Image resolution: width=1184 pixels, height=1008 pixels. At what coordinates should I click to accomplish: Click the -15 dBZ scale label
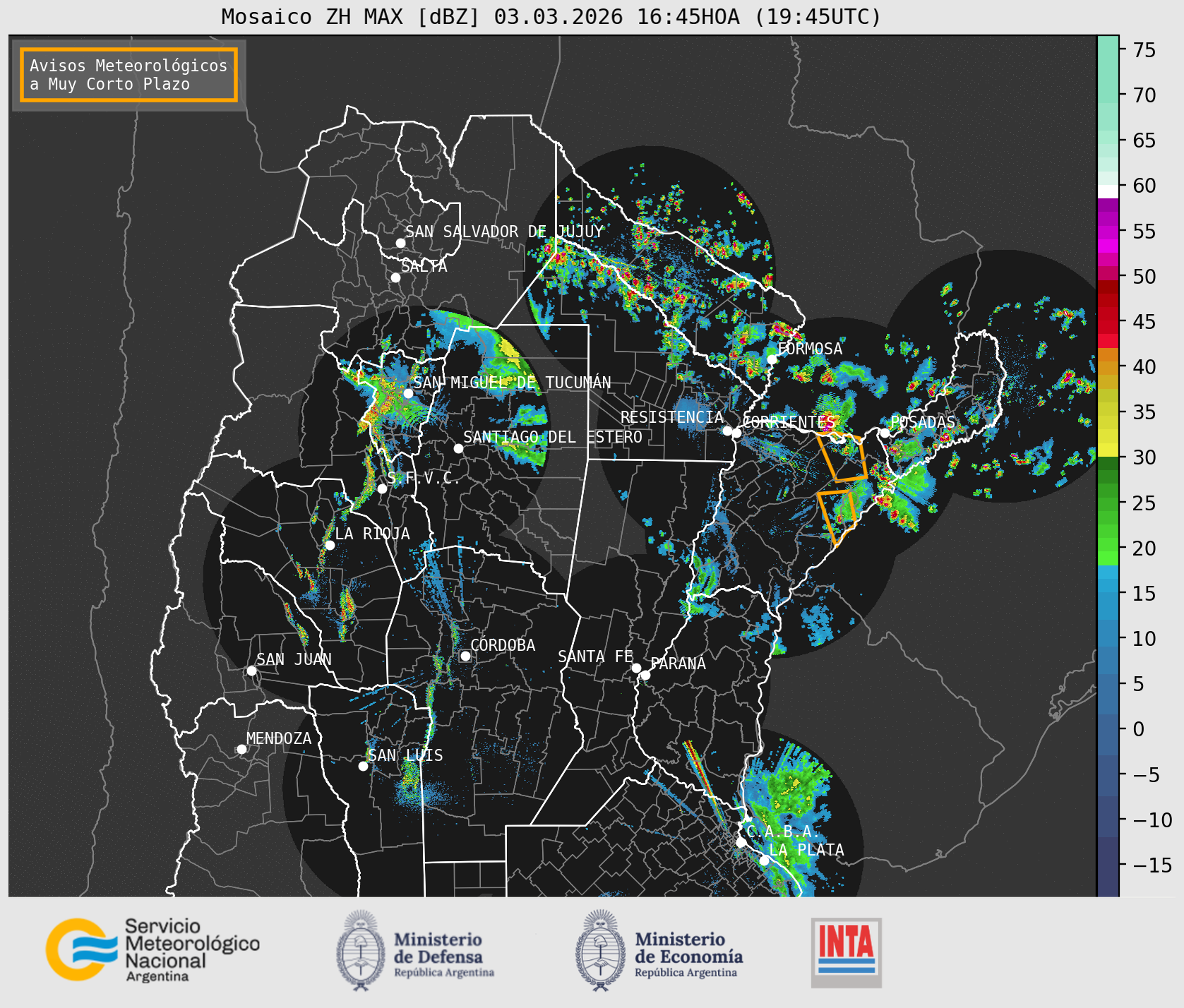click(1152, 865)
